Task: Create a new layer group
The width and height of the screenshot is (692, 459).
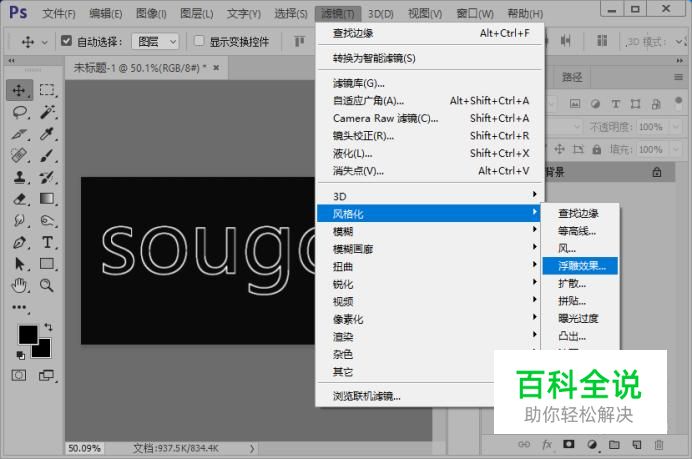Action: tap(614, 444)
